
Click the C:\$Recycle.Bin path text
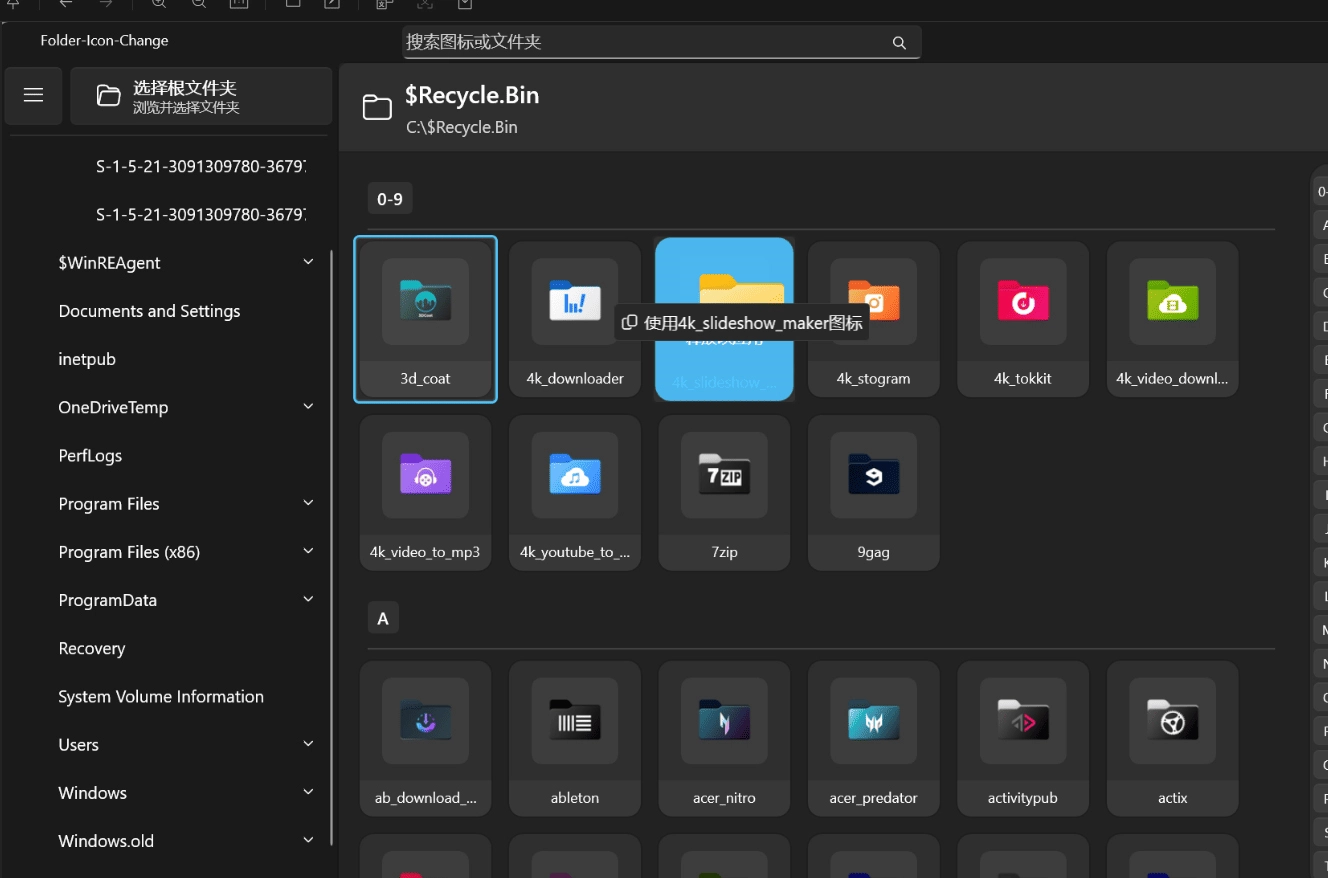(x=461, y=128)
